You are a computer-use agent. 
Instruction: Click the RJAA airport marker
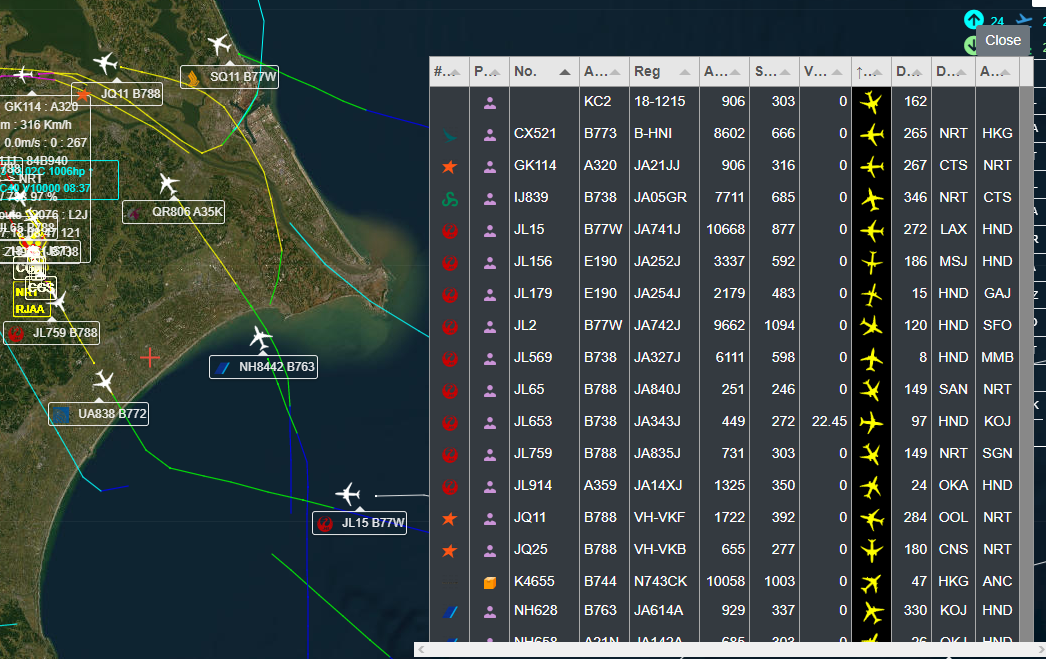(x=30, y=309)
